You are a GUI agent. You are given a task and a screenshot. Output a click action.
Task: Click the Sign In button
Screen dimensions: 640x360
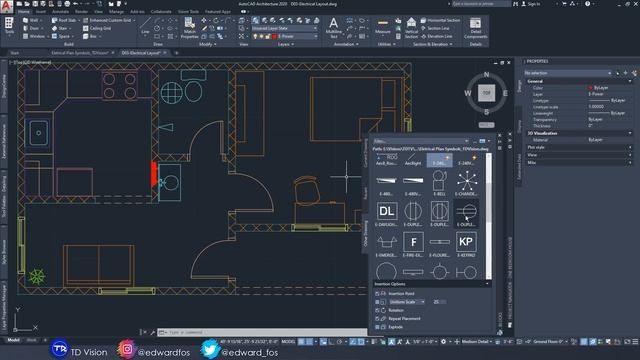[x=531, y=4]
